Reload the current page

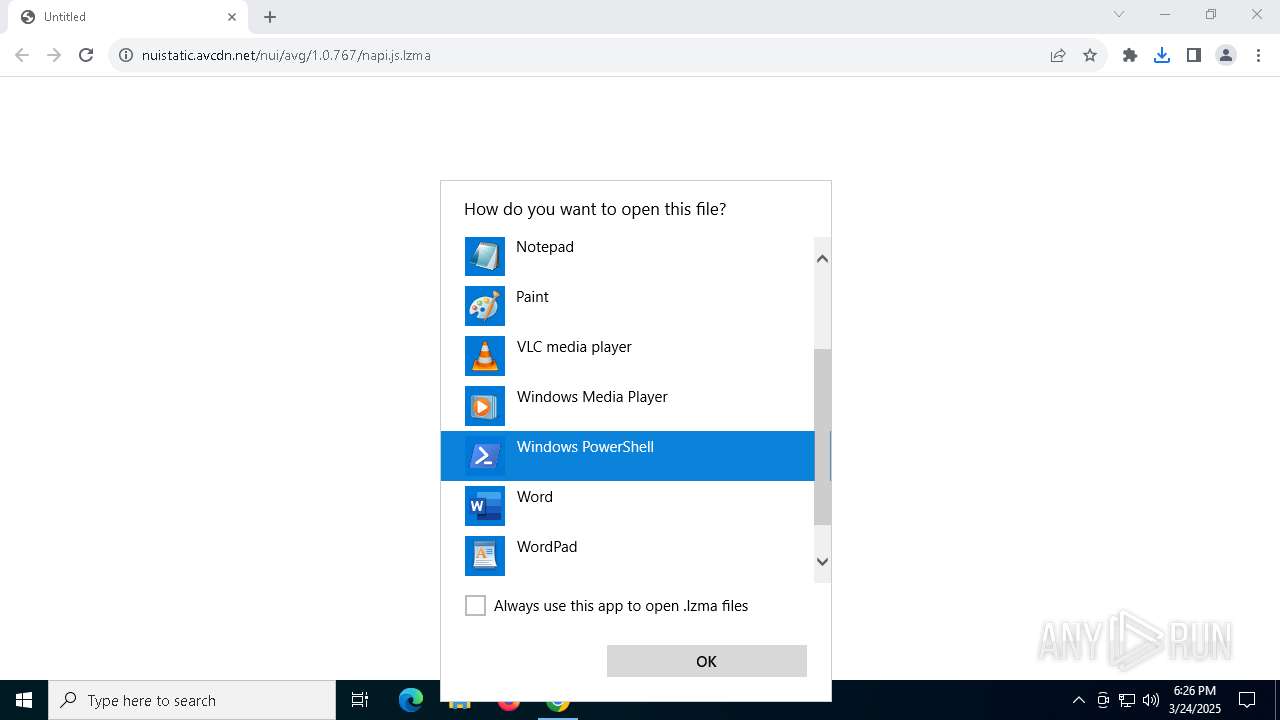click(x=86, y=55)
